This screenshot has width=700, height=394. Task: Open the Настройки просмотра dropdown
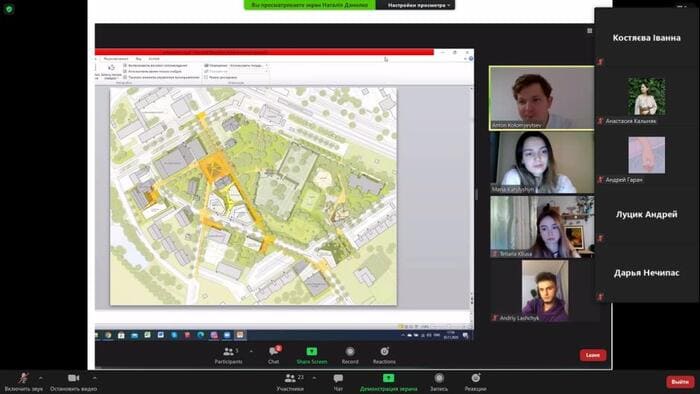point(416,5)
